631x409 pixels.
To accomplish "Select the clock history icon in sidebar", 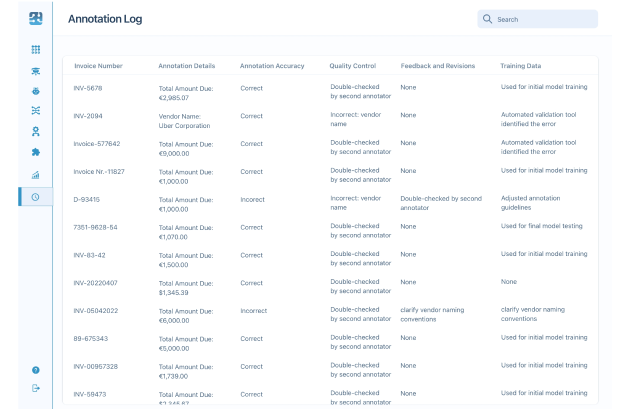I will 36,197.
